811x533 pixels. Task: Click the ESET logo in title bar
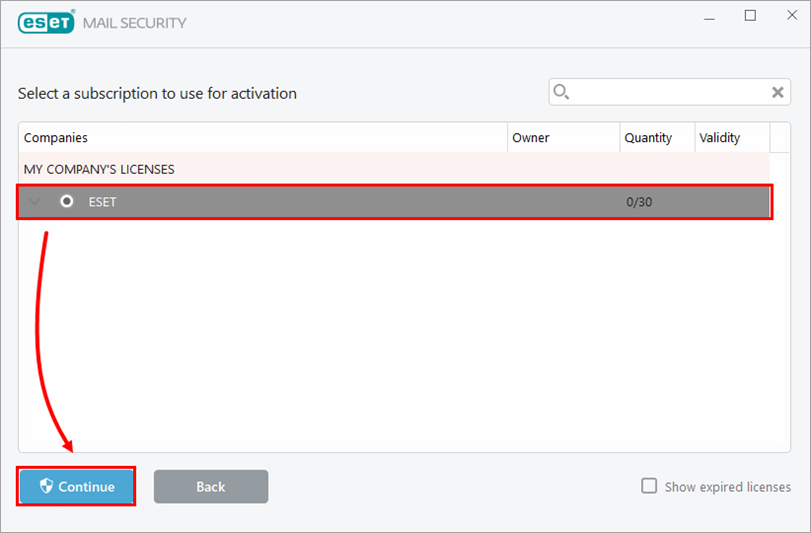46,22
